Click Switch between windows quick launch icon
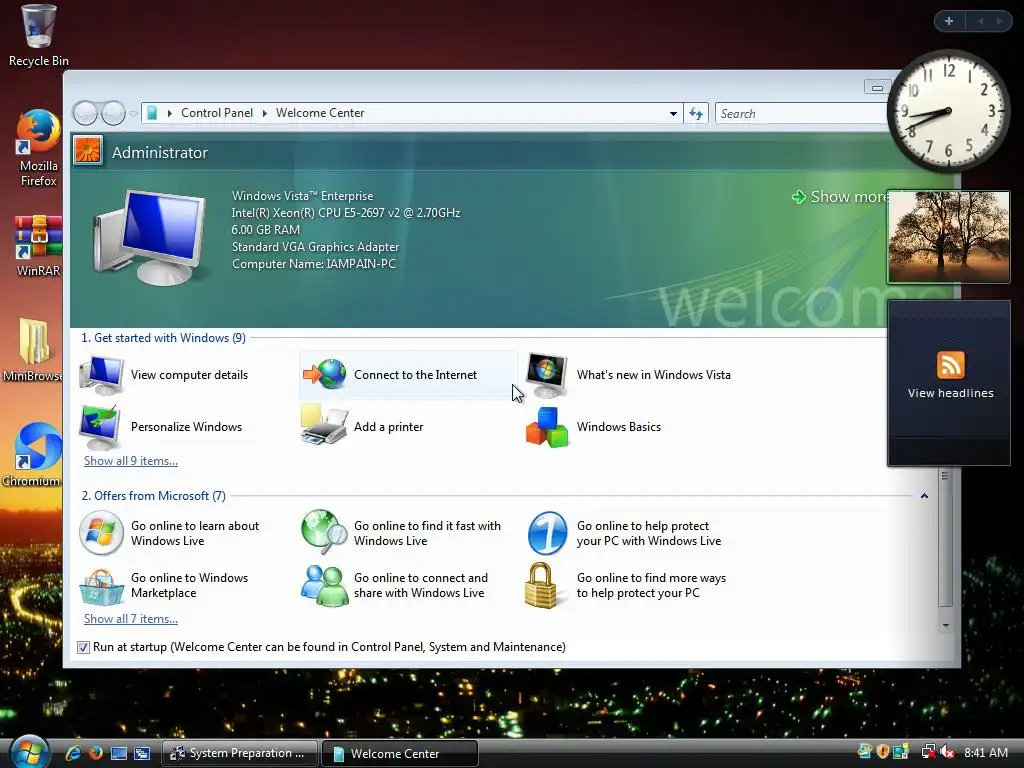Image resolution: width=1024 pixels, height=768 pixels. click(142, 753)
